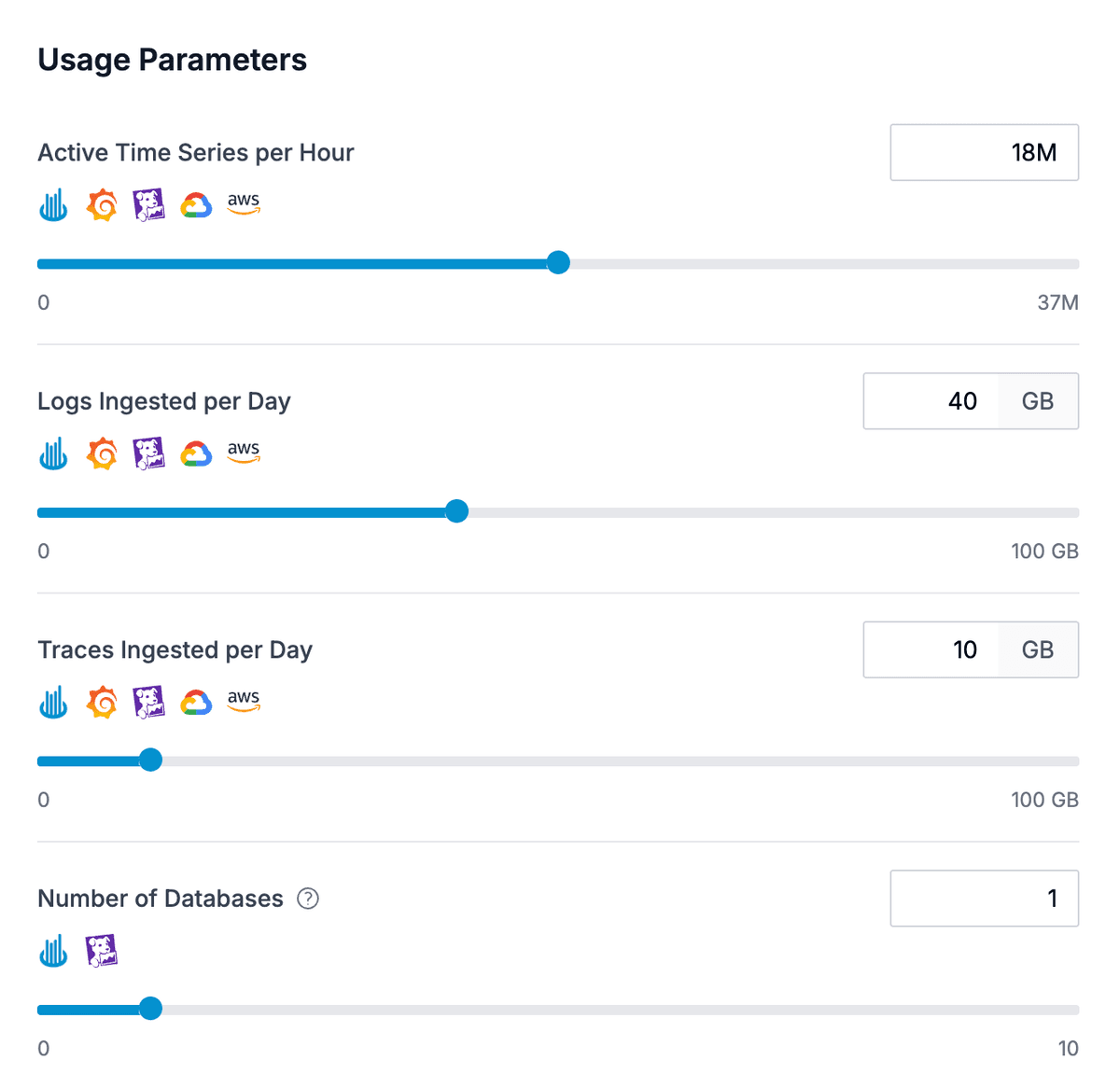The width and height of the screenshot is (1120, 1088).
Task: Click the Grafana logo under Traces Ingested per Day
Action: [x=102, y=702]
